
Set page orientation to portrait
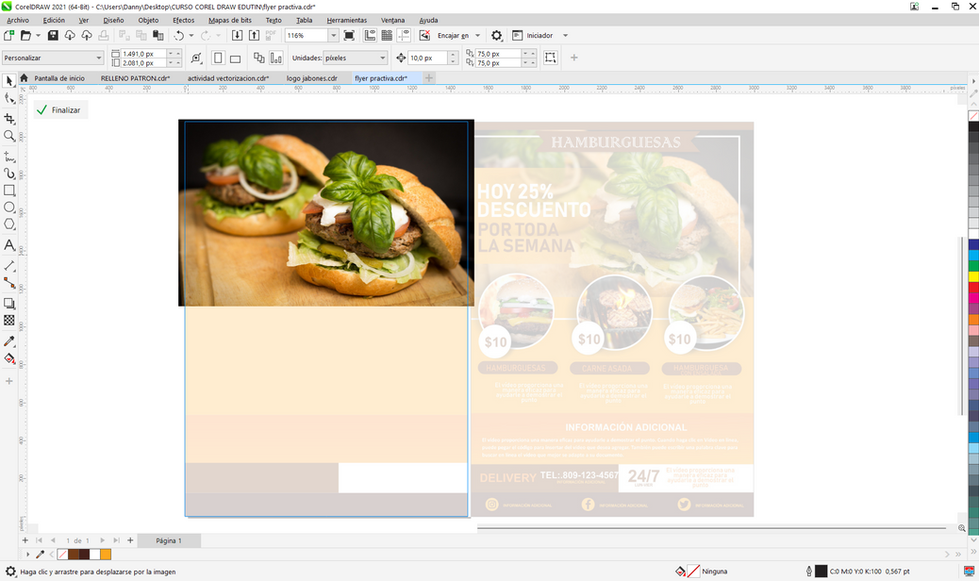coord(218,58)
